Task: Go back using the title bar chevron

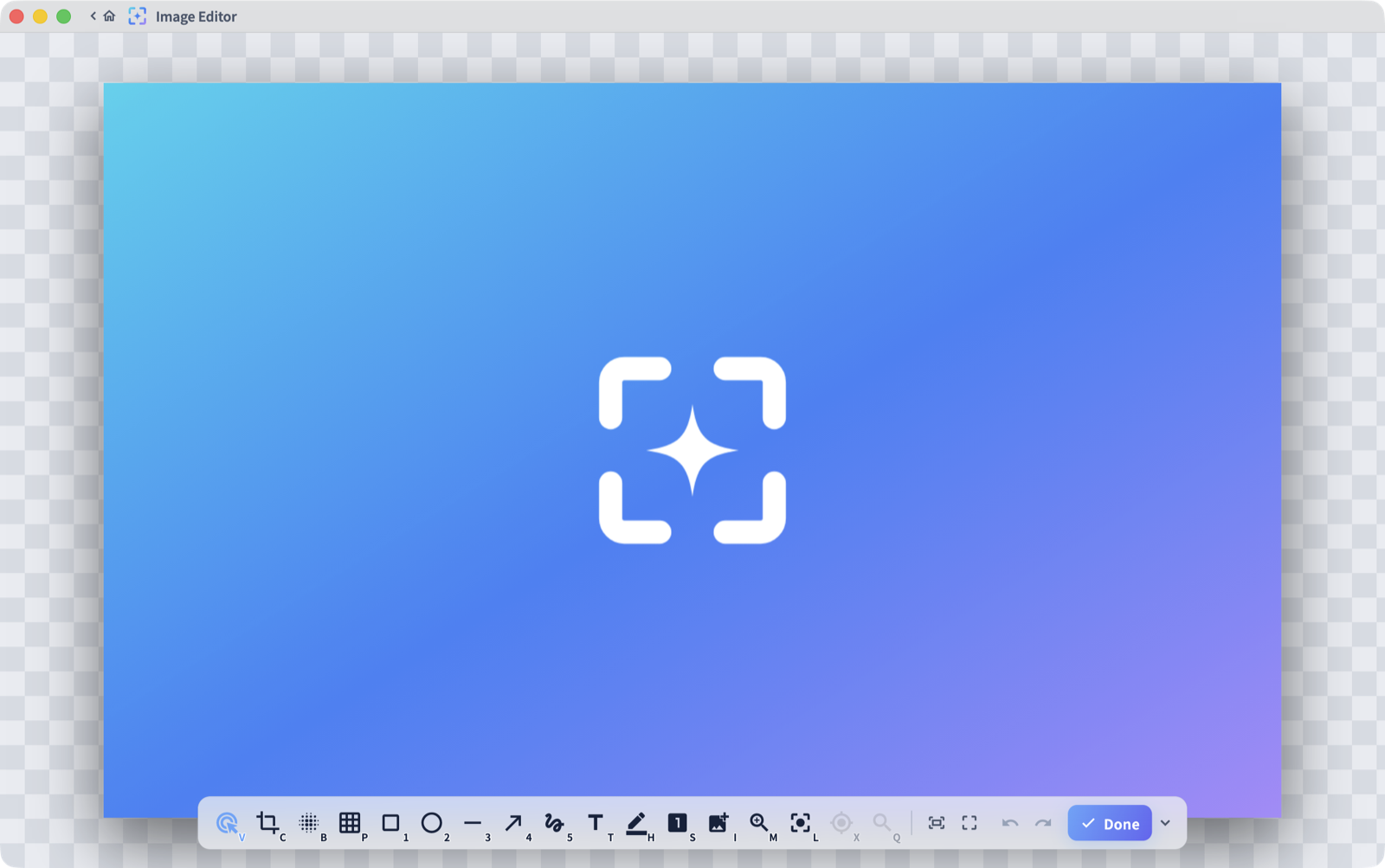Action: point(93,16)
